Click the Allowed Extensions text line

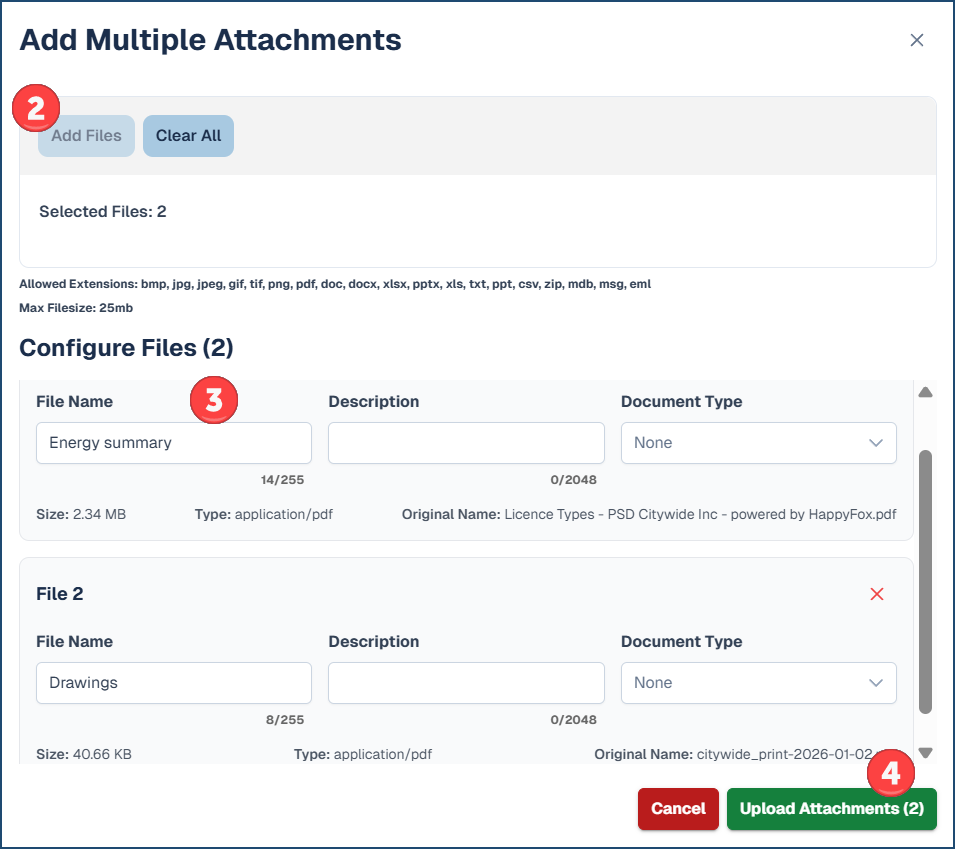[335, 284]
